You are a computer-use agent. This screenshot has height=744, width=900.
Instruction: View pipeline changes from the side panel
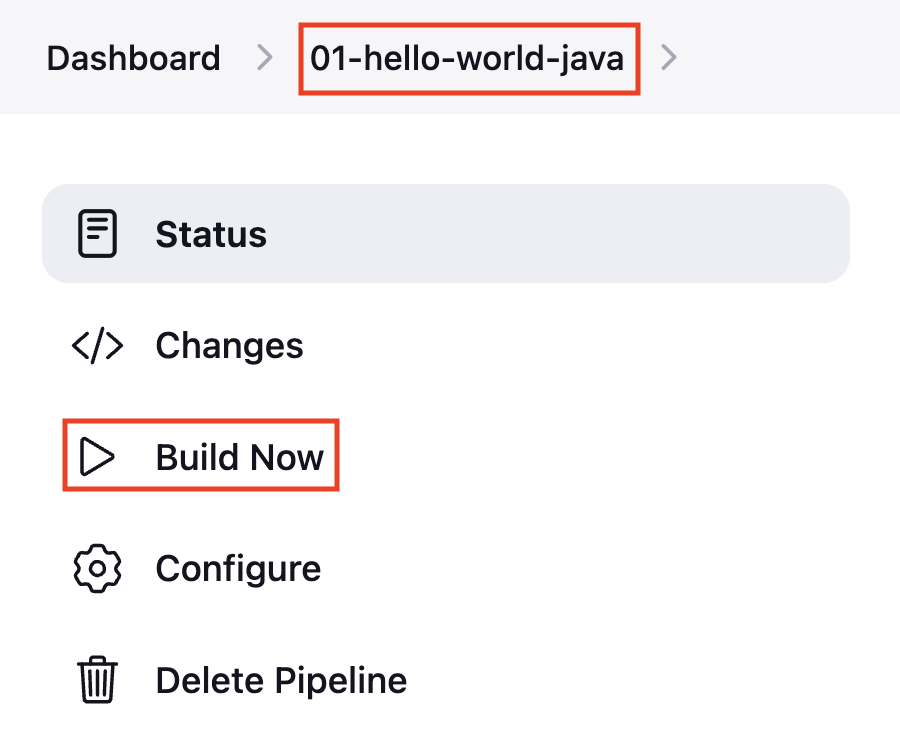[x=229, y=346]
